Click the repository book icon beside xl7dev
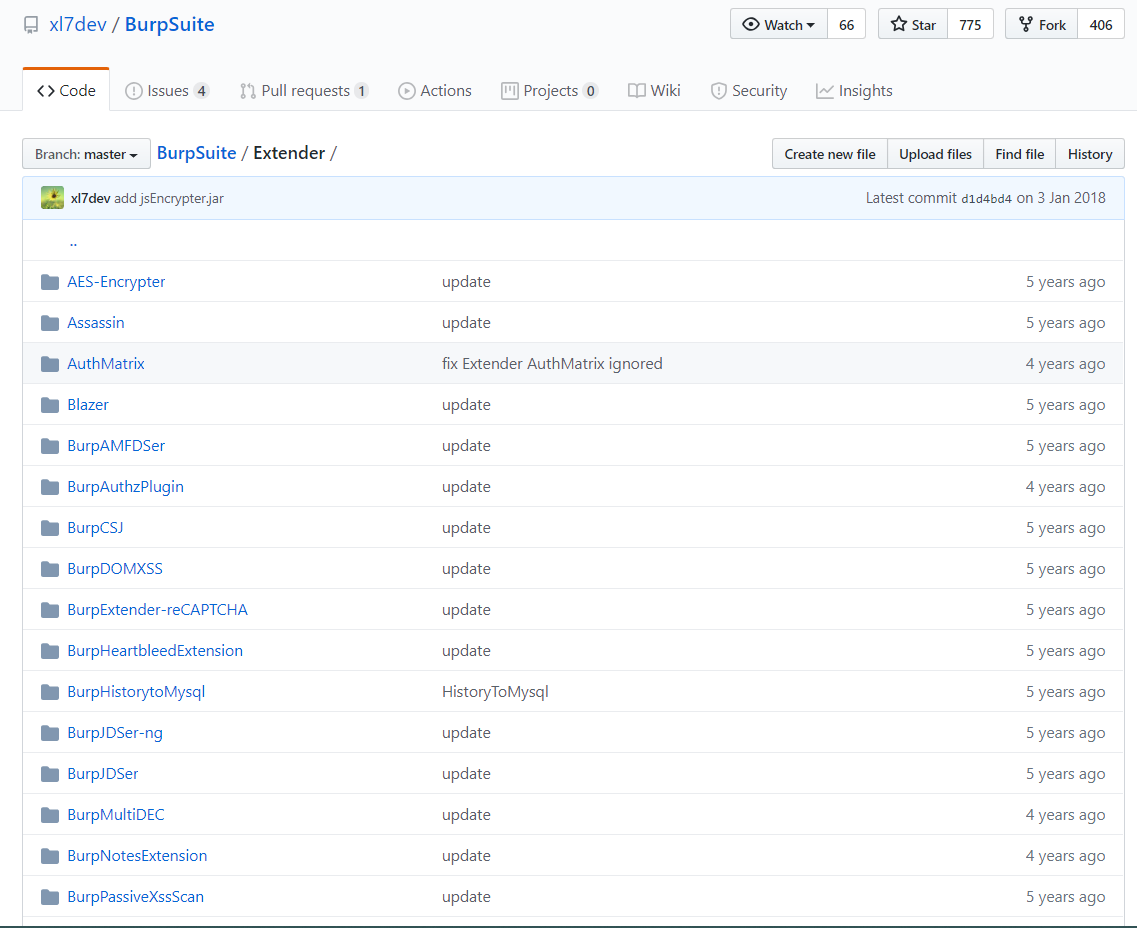The image size is (1137, 928). tap(31, 25)
